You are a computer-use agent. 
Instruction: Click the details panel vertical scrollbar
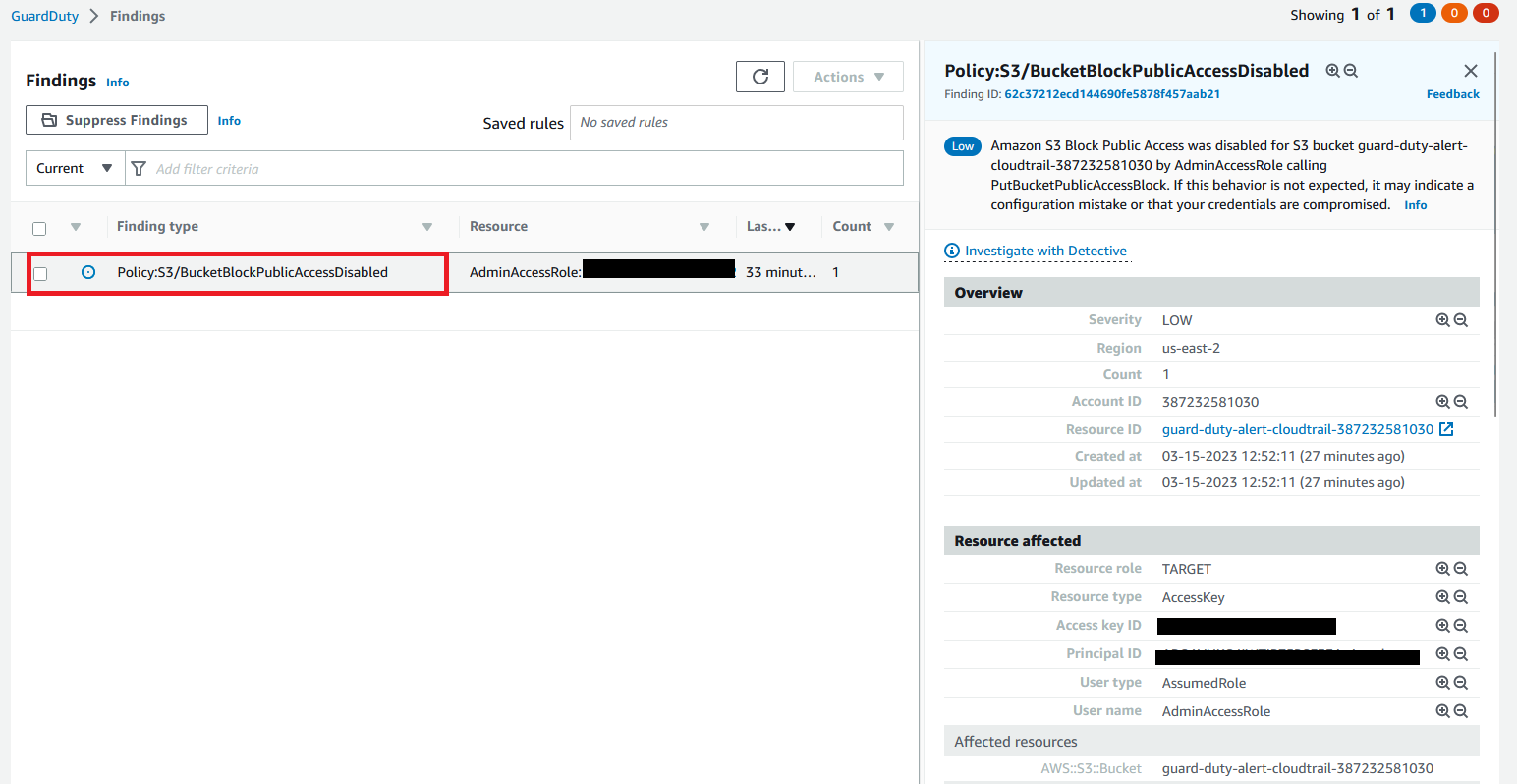click(x=1495, y=236)
